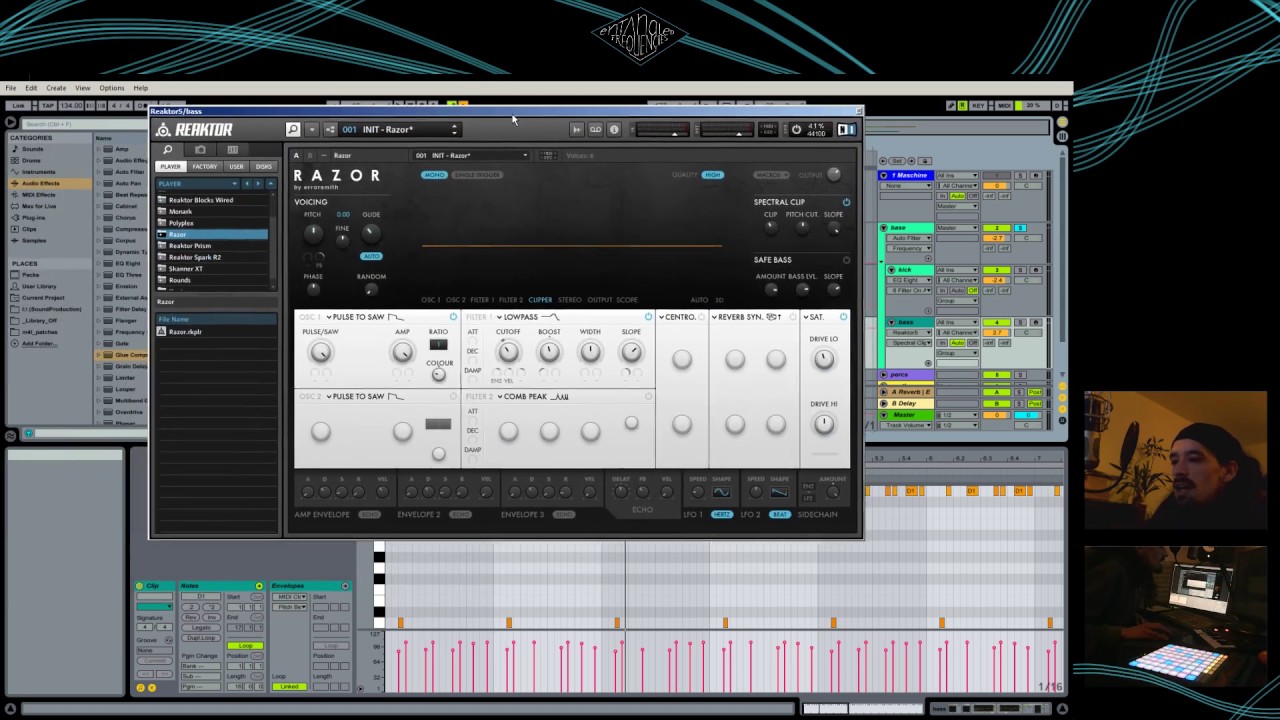
Task: Toggle Filter 1 power button
Action: [648, 317]
